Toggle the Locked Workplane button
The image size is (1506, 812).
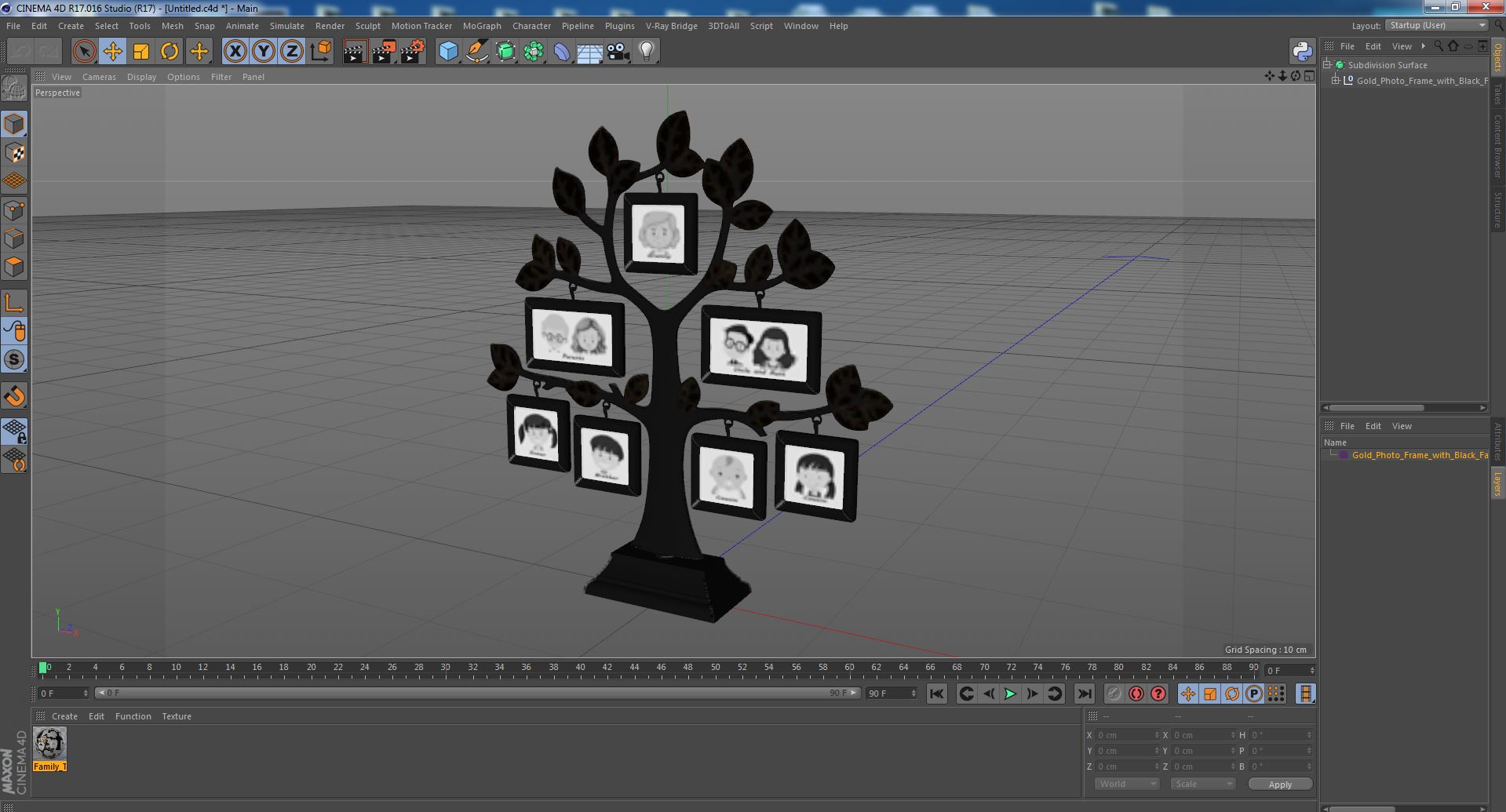(x=14, y=431)
